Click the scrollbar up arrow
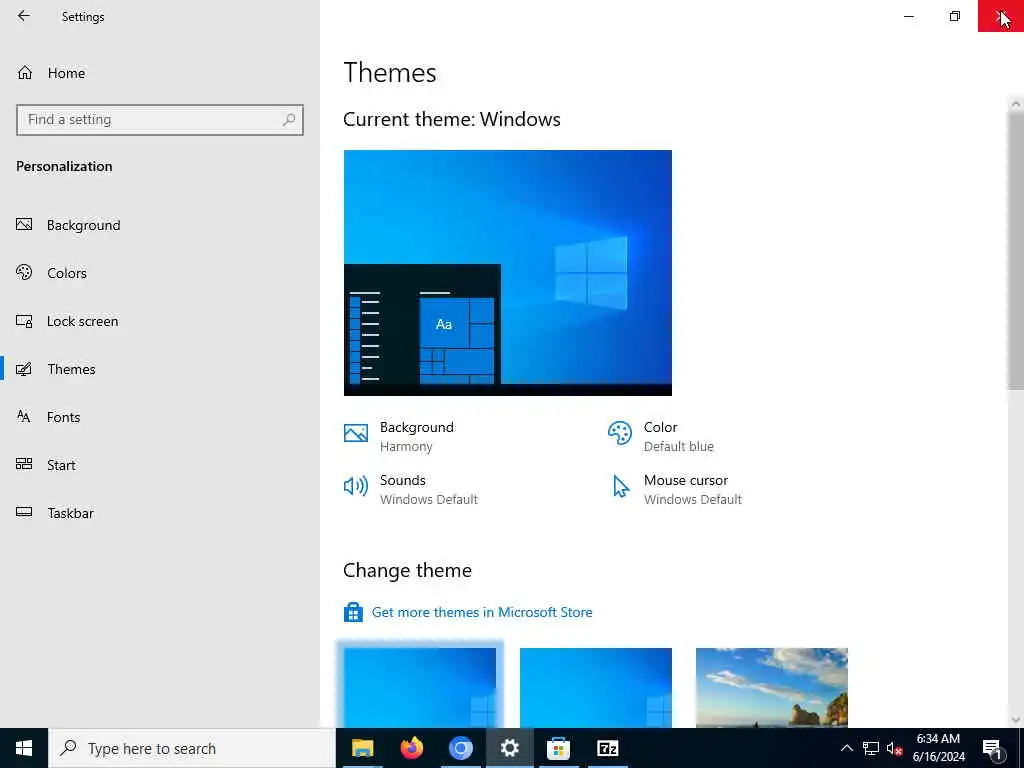The height and width of the screenshot is (768, 1024). tap(1016, 104)
